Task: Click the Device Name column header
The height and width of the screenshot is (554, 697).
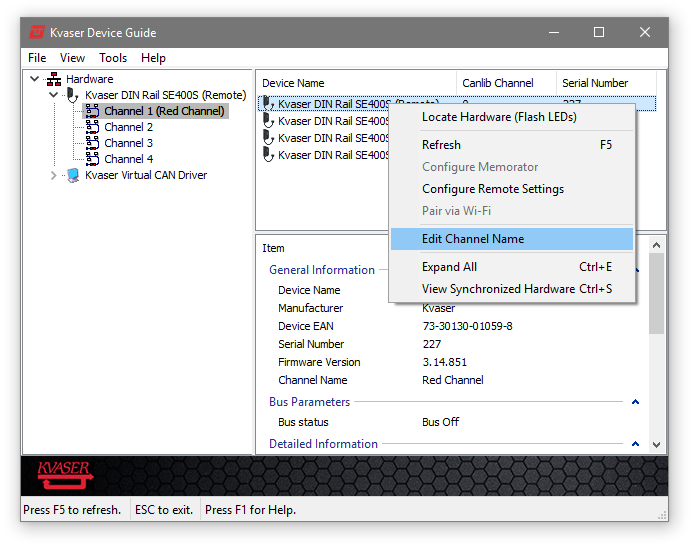Action: [357, 83]
